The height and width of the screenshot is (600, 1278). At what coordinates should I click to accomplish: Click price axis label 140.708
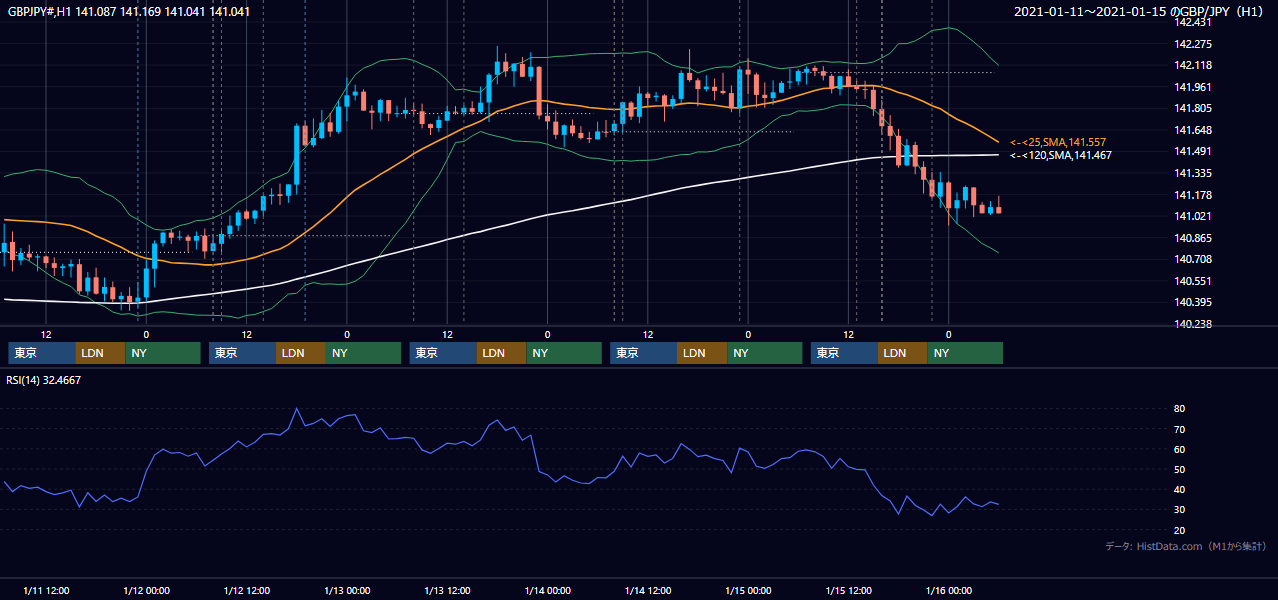(1194, 259)
